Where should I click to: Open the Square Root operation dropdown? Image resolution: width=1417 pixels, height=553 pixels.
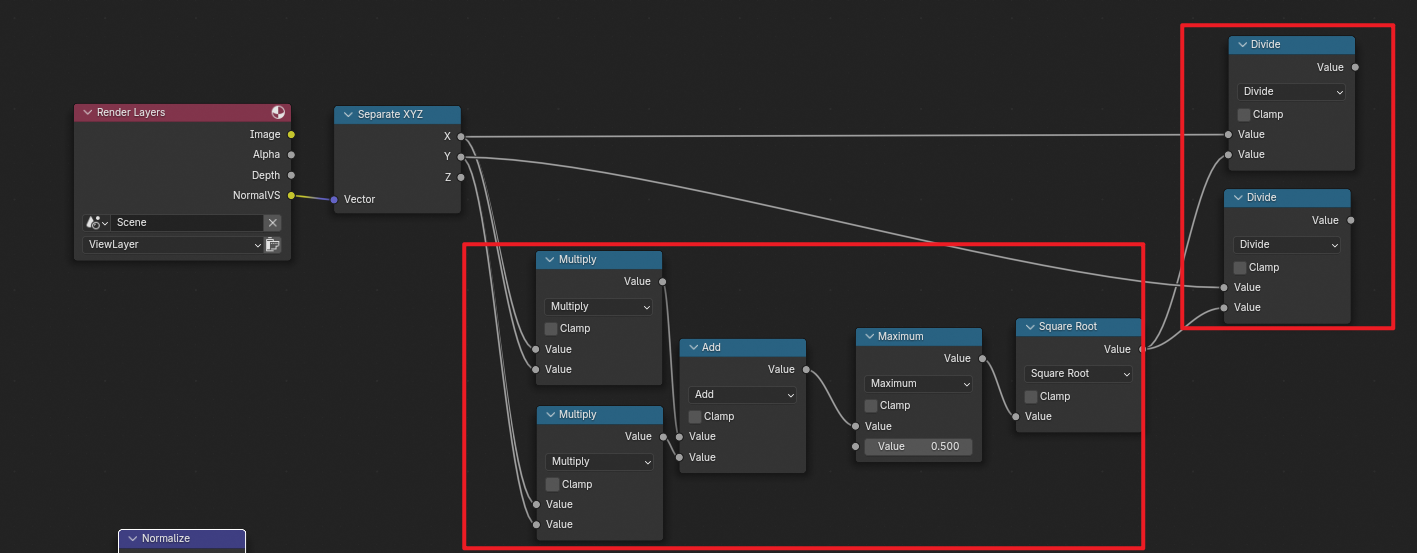(1078, 374)
